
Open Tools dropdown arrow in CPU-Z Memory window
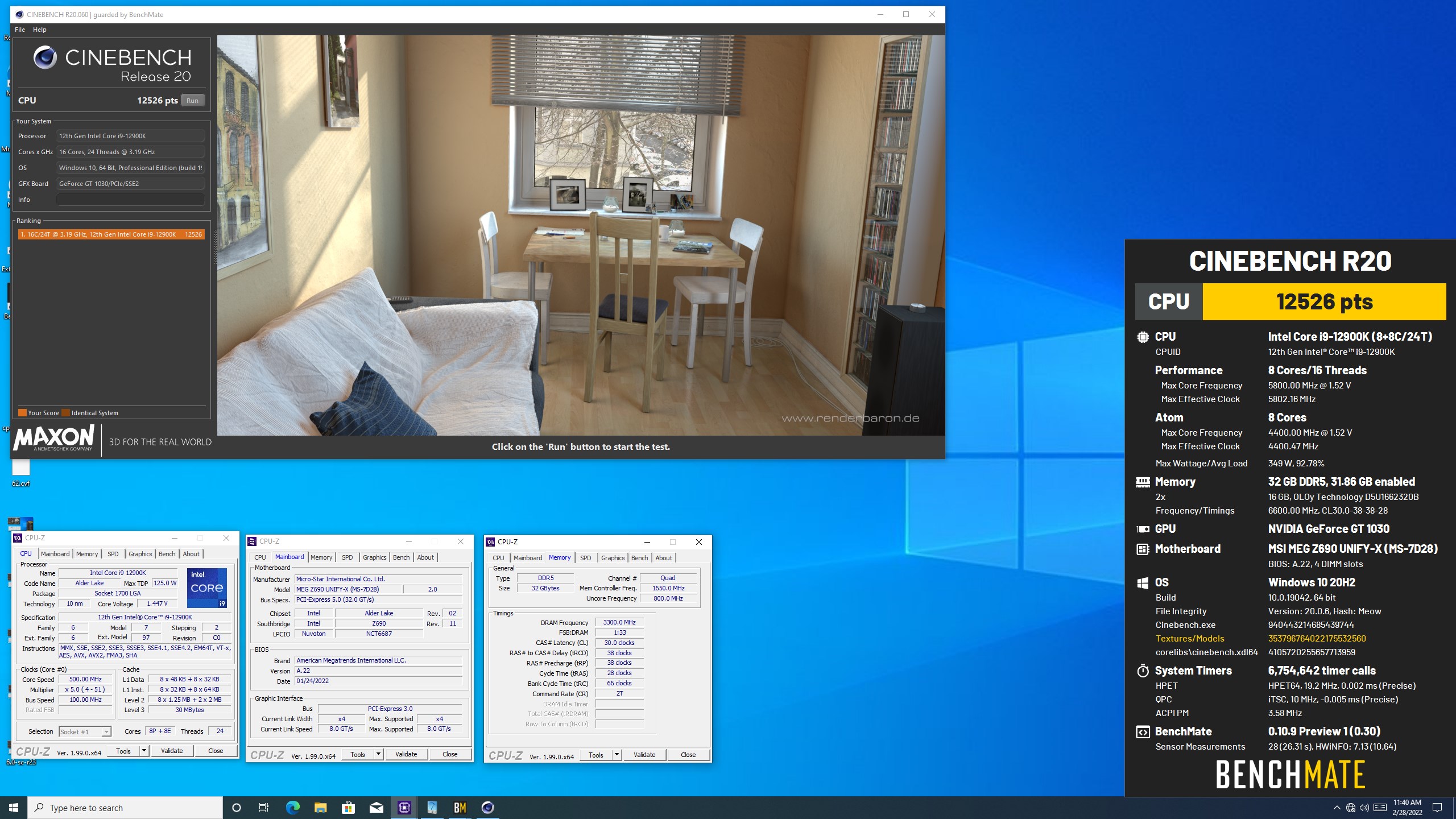617,755
